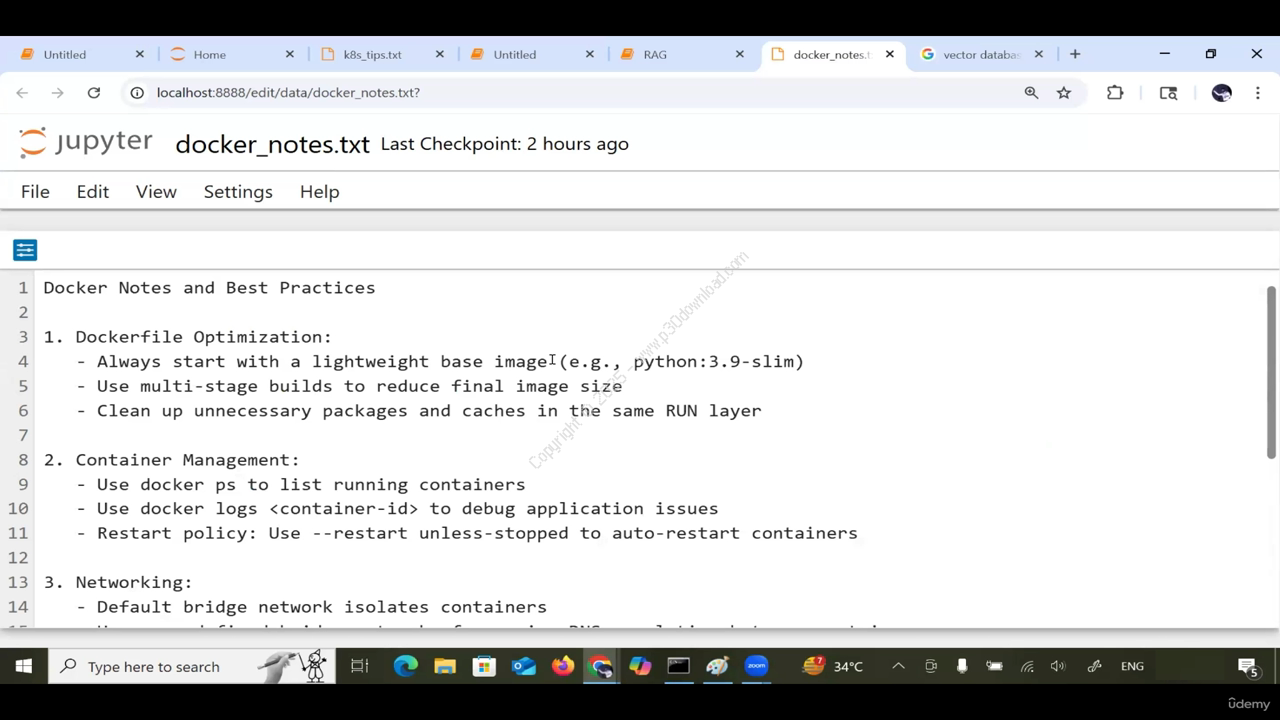
Task: View site information for localhost
Action: (137, 92)
